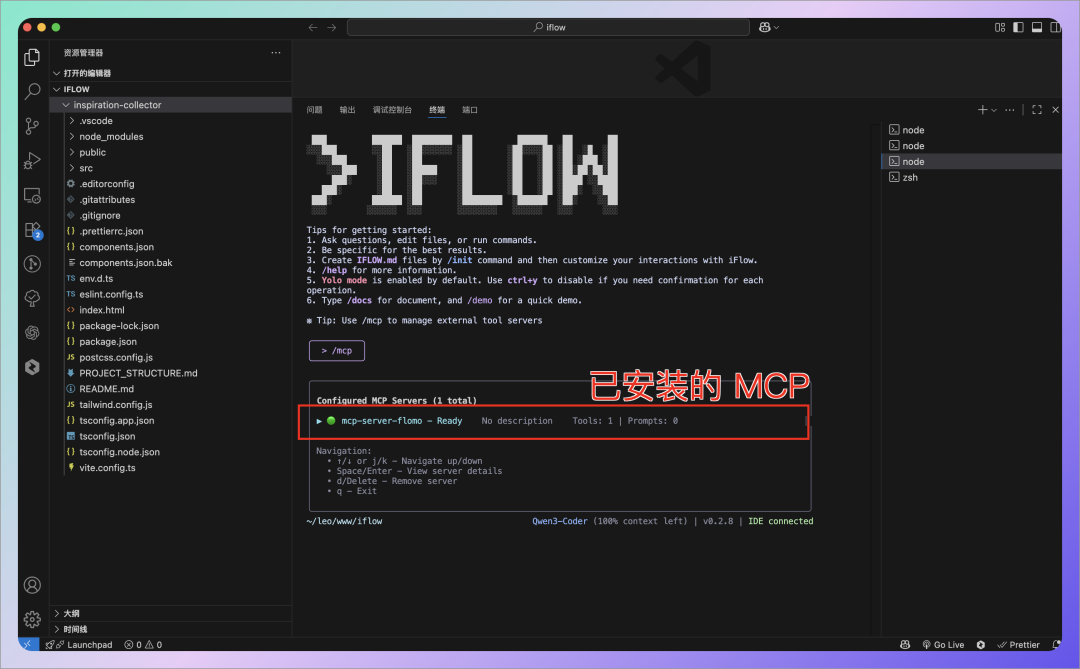Open Explorer more actions ellipsis
The width and height of the screenshot is (1080, 669).
(276, 52)
